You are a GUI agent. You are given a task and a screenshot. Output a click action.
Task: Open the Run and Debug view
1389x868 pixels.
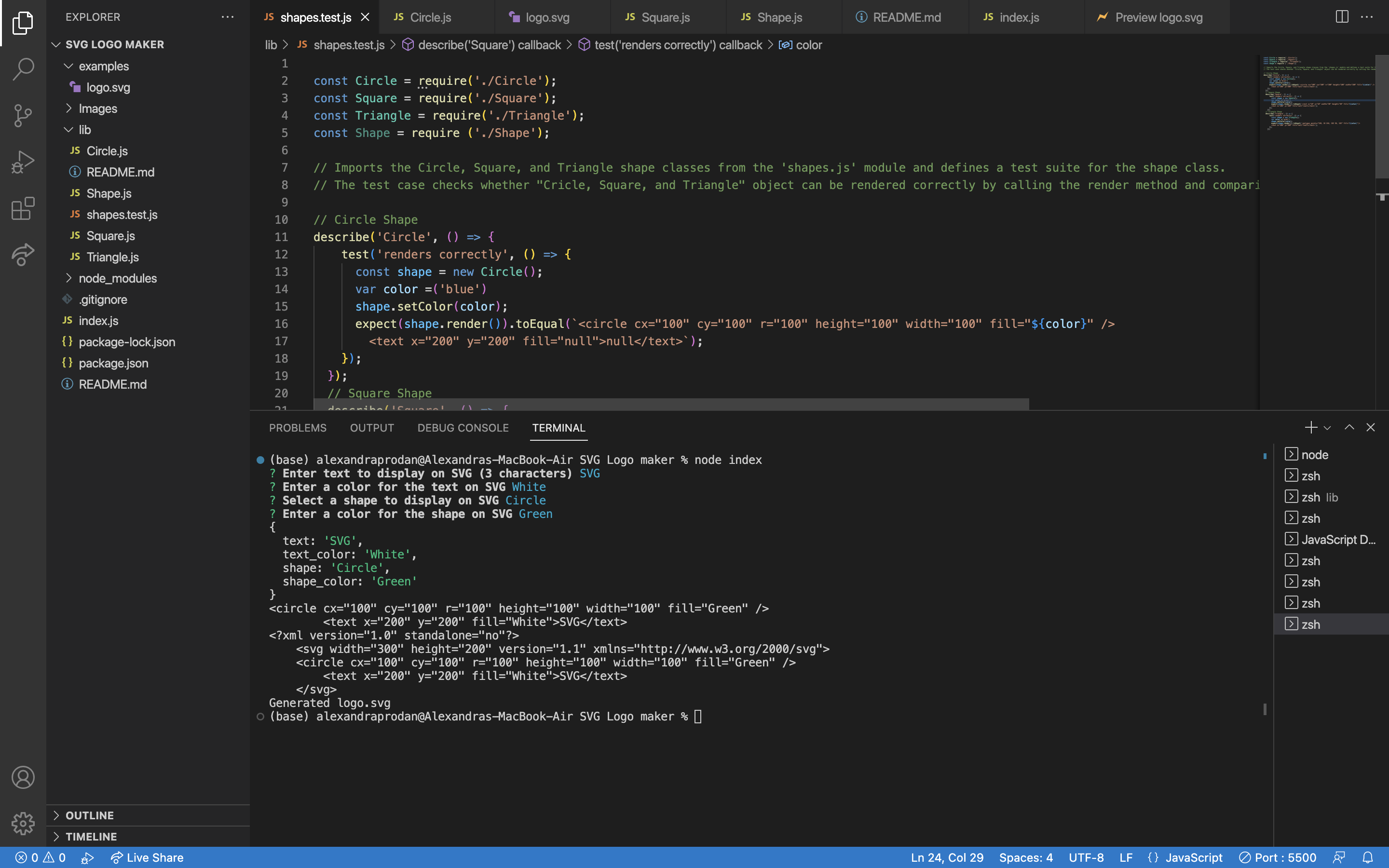22,162
